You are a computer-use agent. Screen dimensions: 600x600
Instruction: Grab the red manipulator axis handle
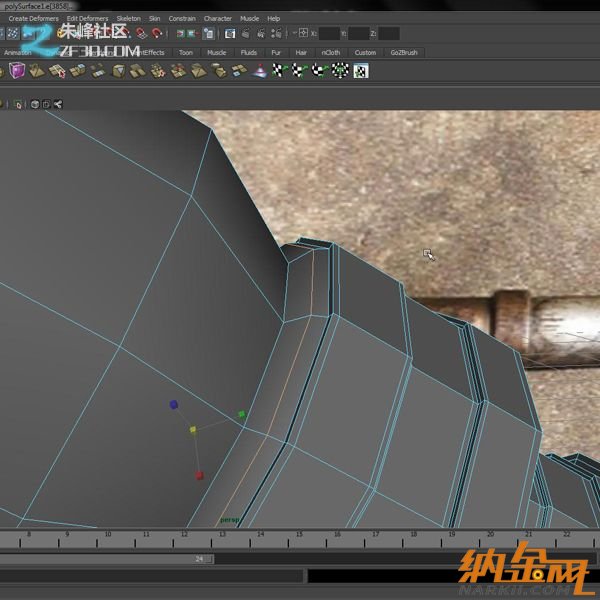[x=199, y=475]
